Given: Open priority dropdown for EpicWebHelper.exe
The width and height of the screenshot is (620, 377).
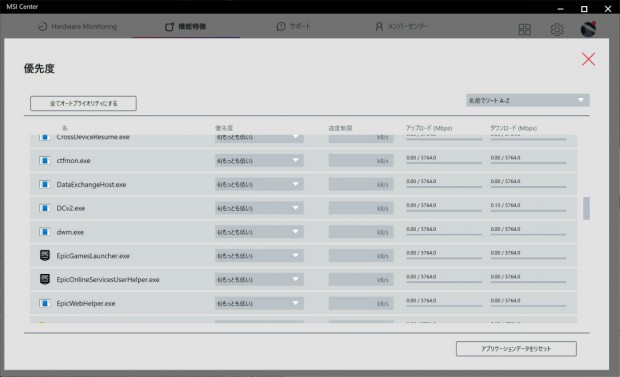Looking at the screenshot, I should click(259, 303).
